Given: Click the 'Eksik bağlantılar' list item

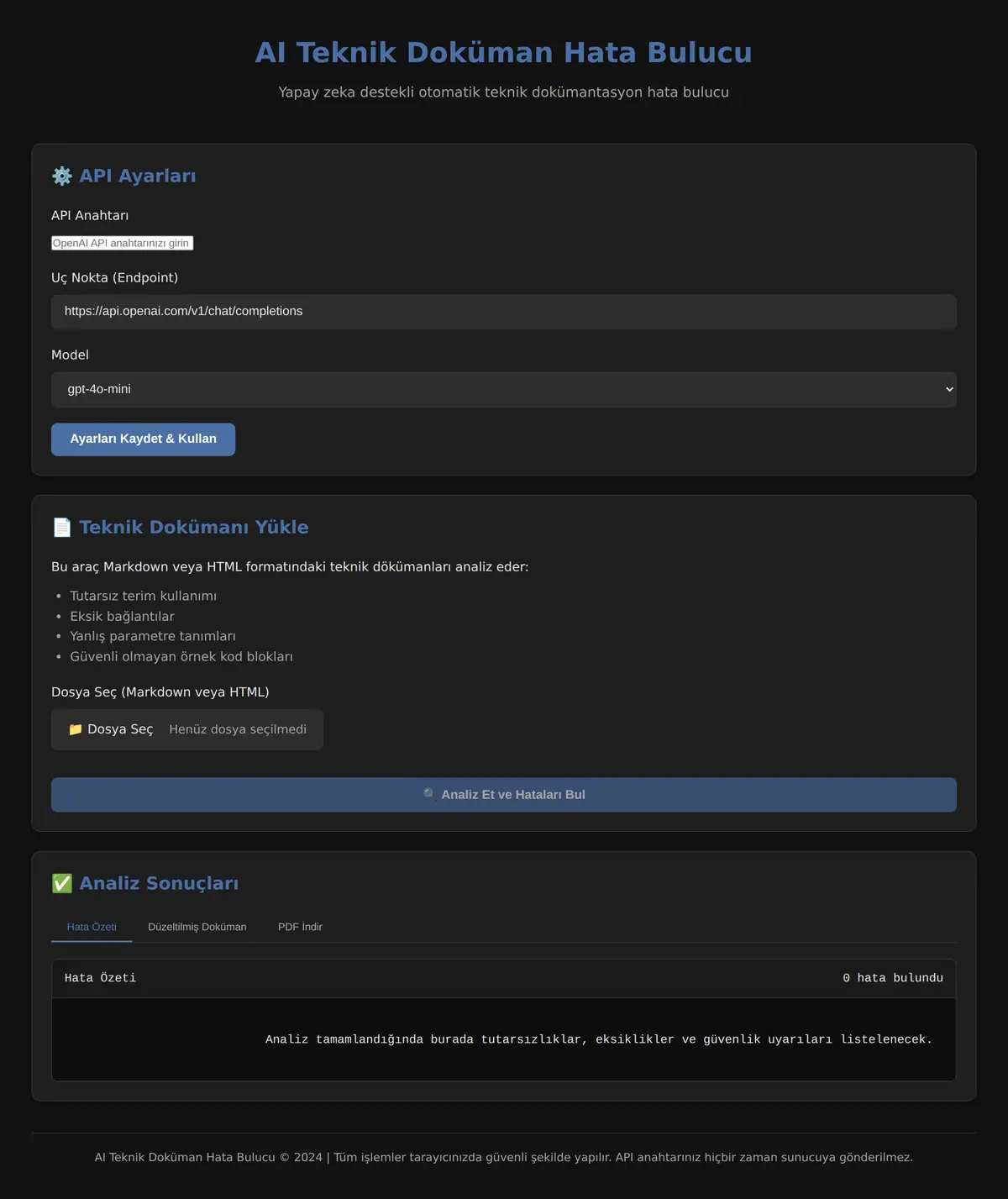Looking at the screenshot, I should click(x=123, y=616).
